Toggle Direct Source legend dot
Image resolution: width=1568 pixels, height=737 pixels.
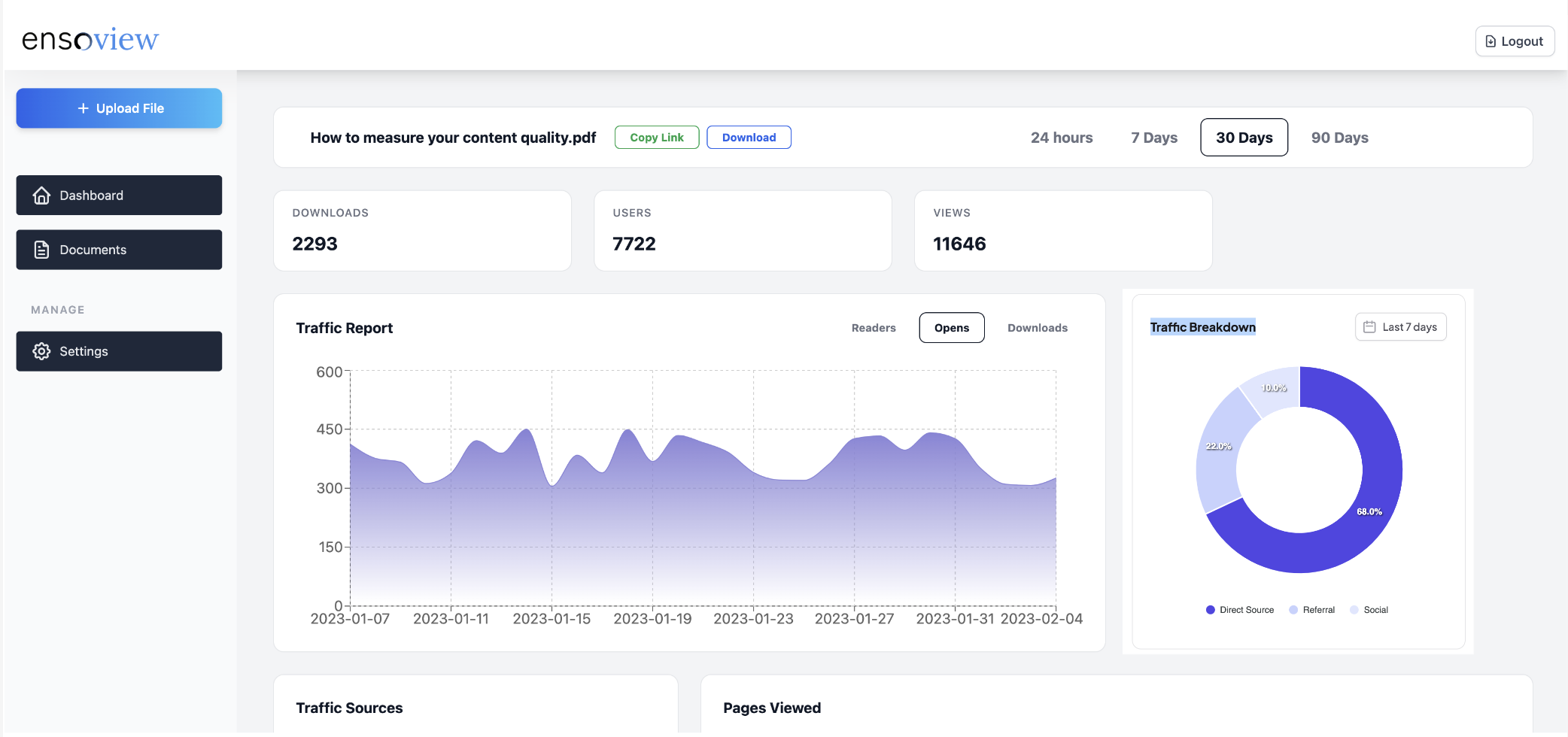1210,610
